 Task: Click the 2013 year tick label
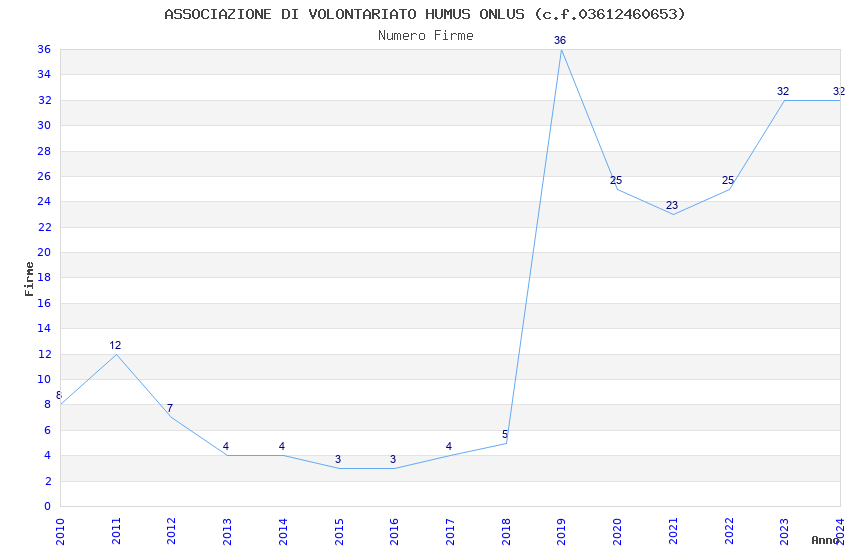pos(227,532)
